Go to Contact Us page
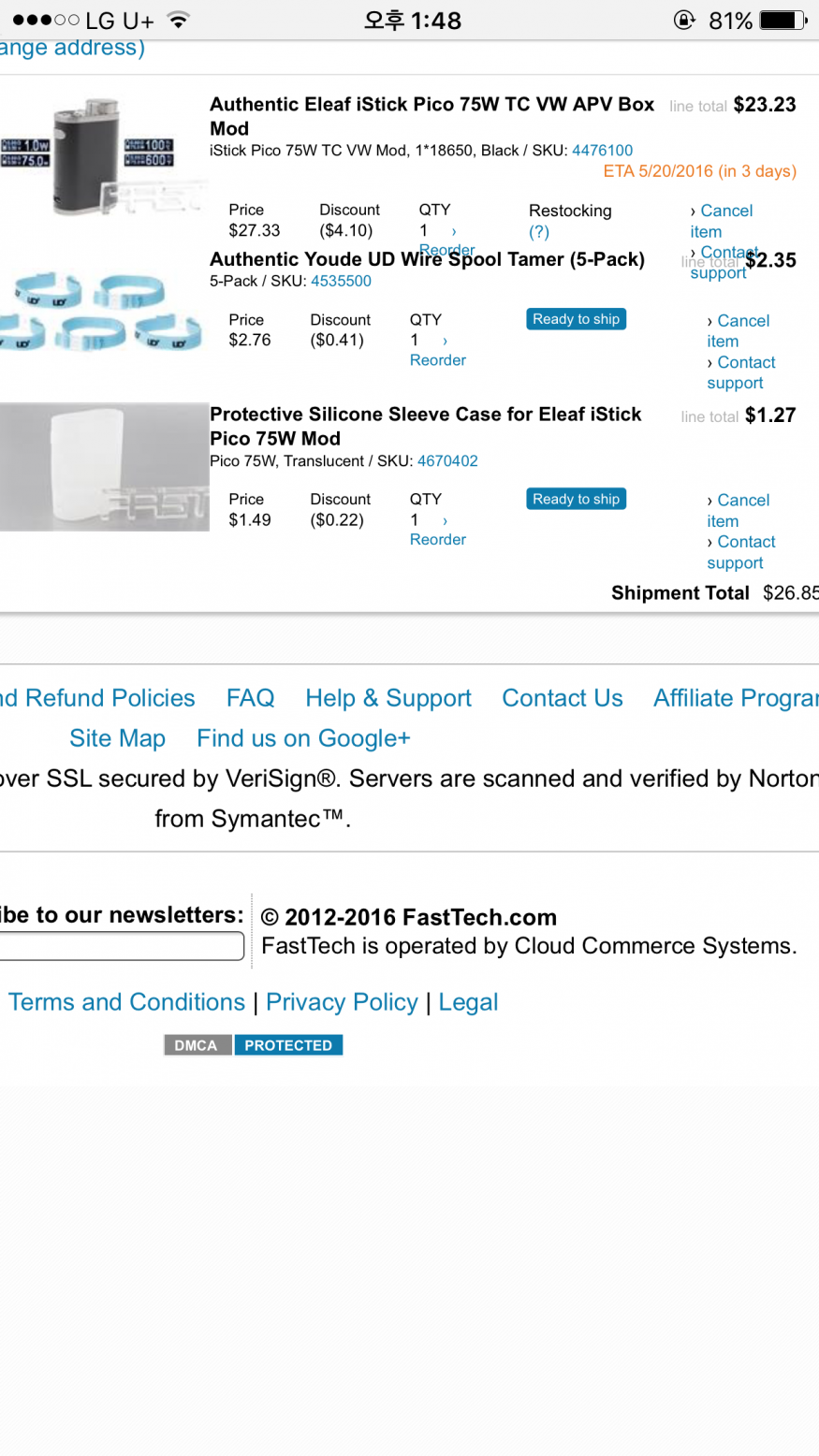Viewport: 819px width, 1456px height. coord(562,698)
